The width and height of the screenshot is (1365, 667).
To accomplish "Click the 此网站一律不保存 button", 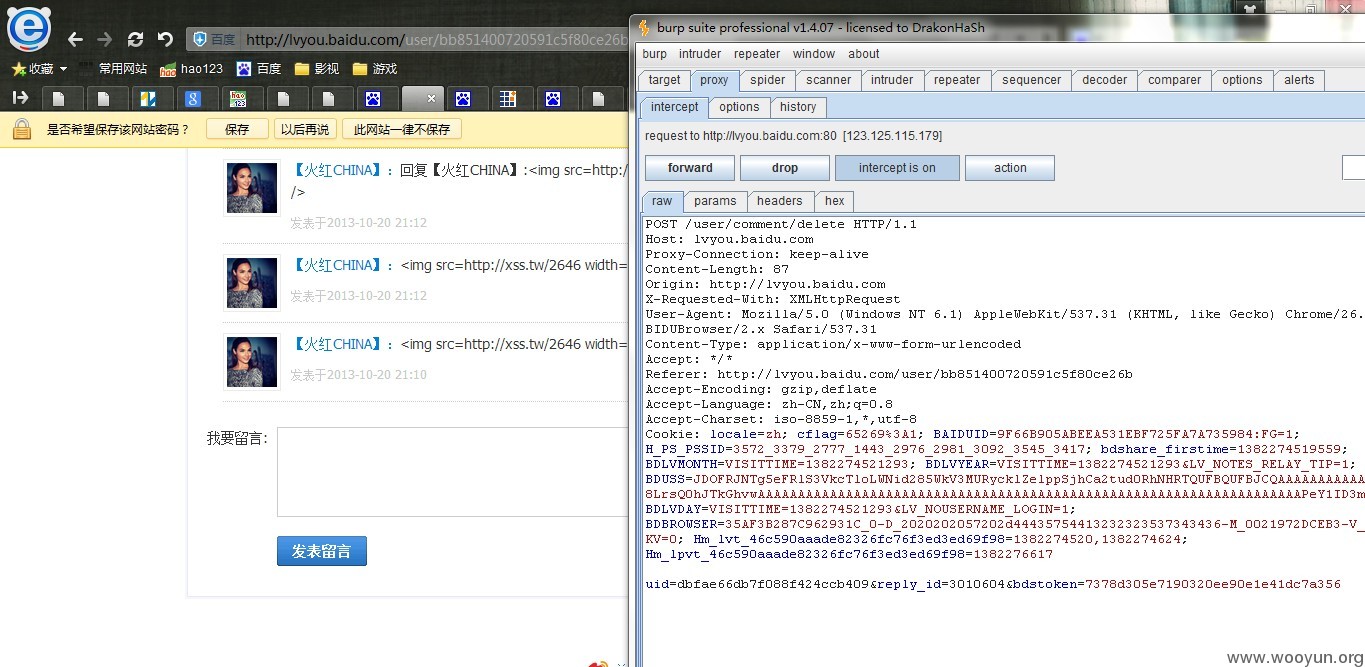I will pos(402,129).
